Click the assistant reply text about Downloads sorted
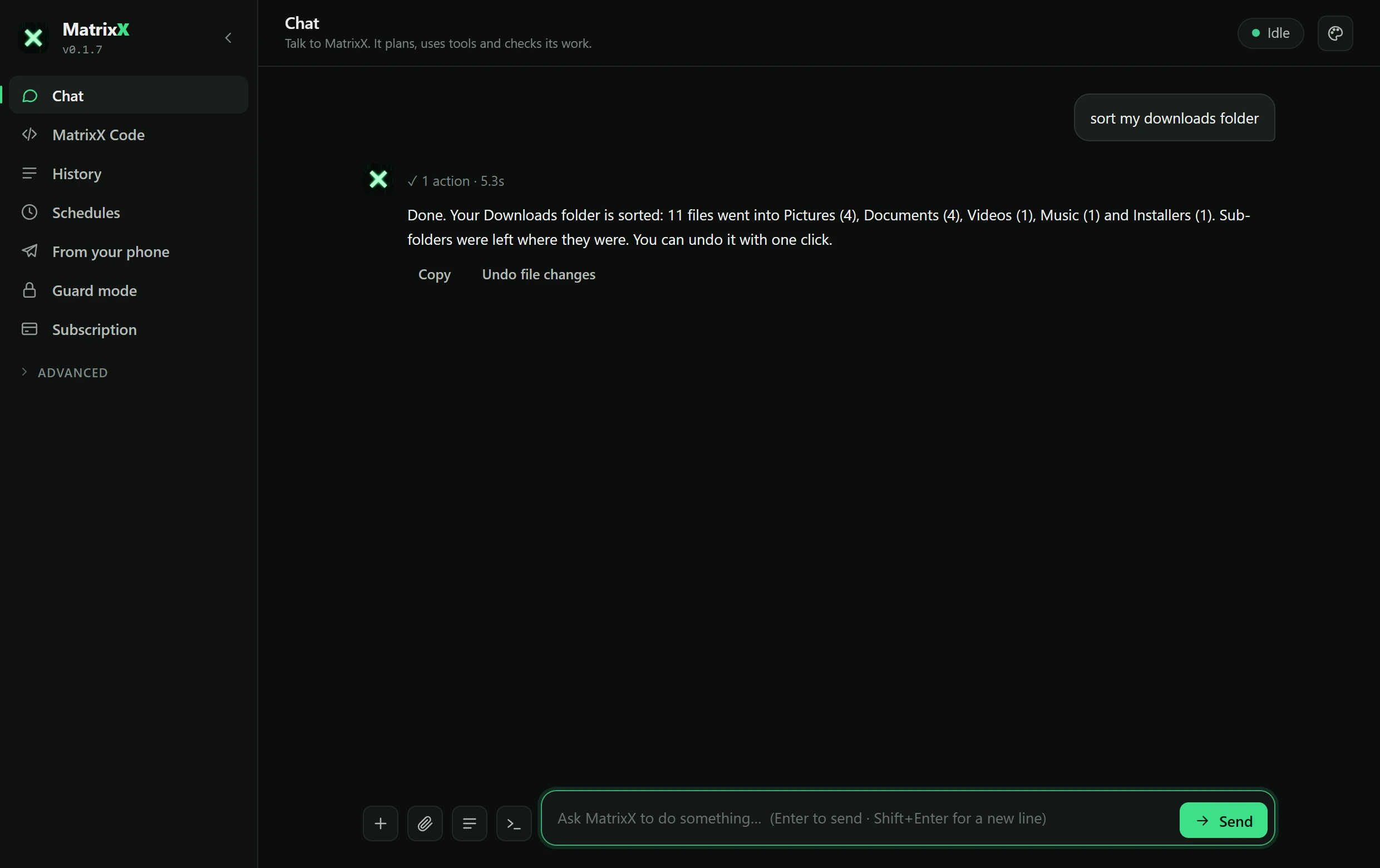 pyautogui.click(x=829, y=228)
